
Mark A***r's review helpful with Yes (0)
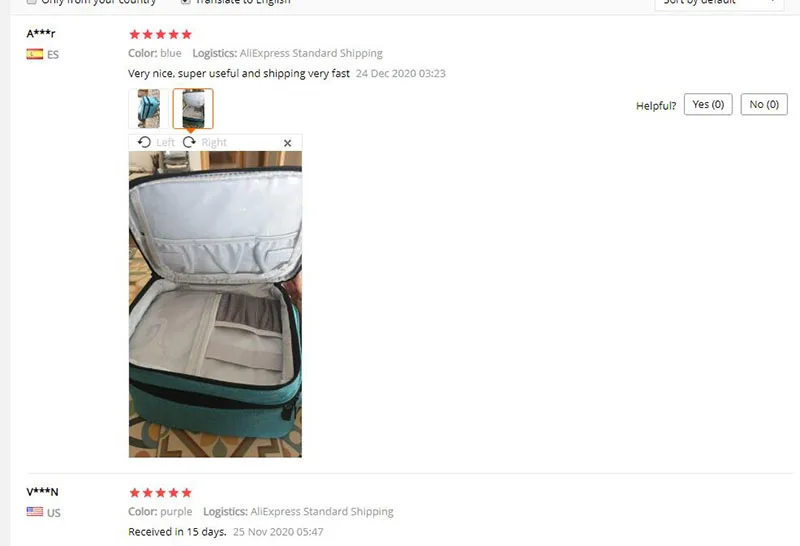point(708,104)
